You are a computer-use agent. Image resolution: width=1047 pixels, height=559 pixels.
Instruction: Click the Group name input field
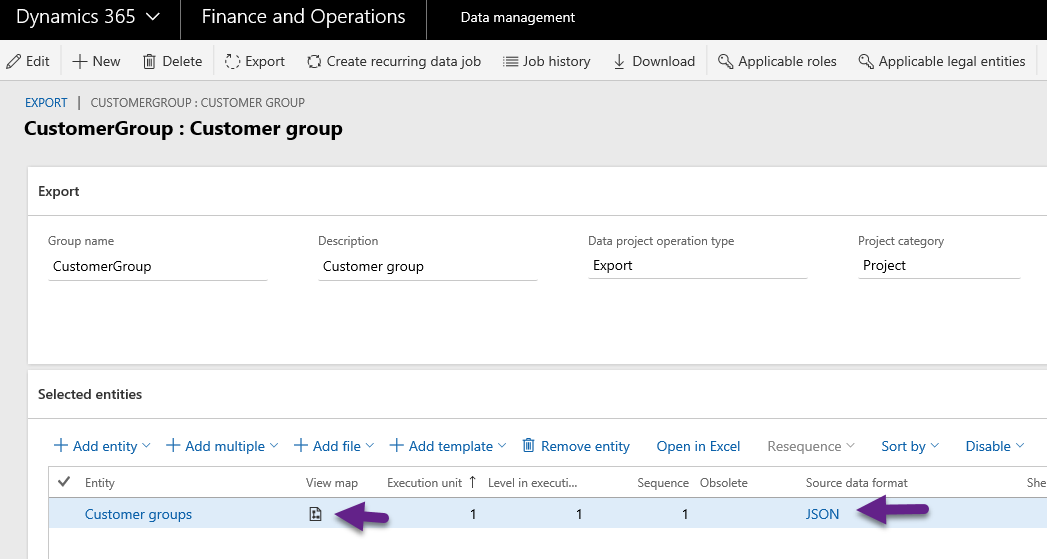pyautogui.click(x=157, y=266)
